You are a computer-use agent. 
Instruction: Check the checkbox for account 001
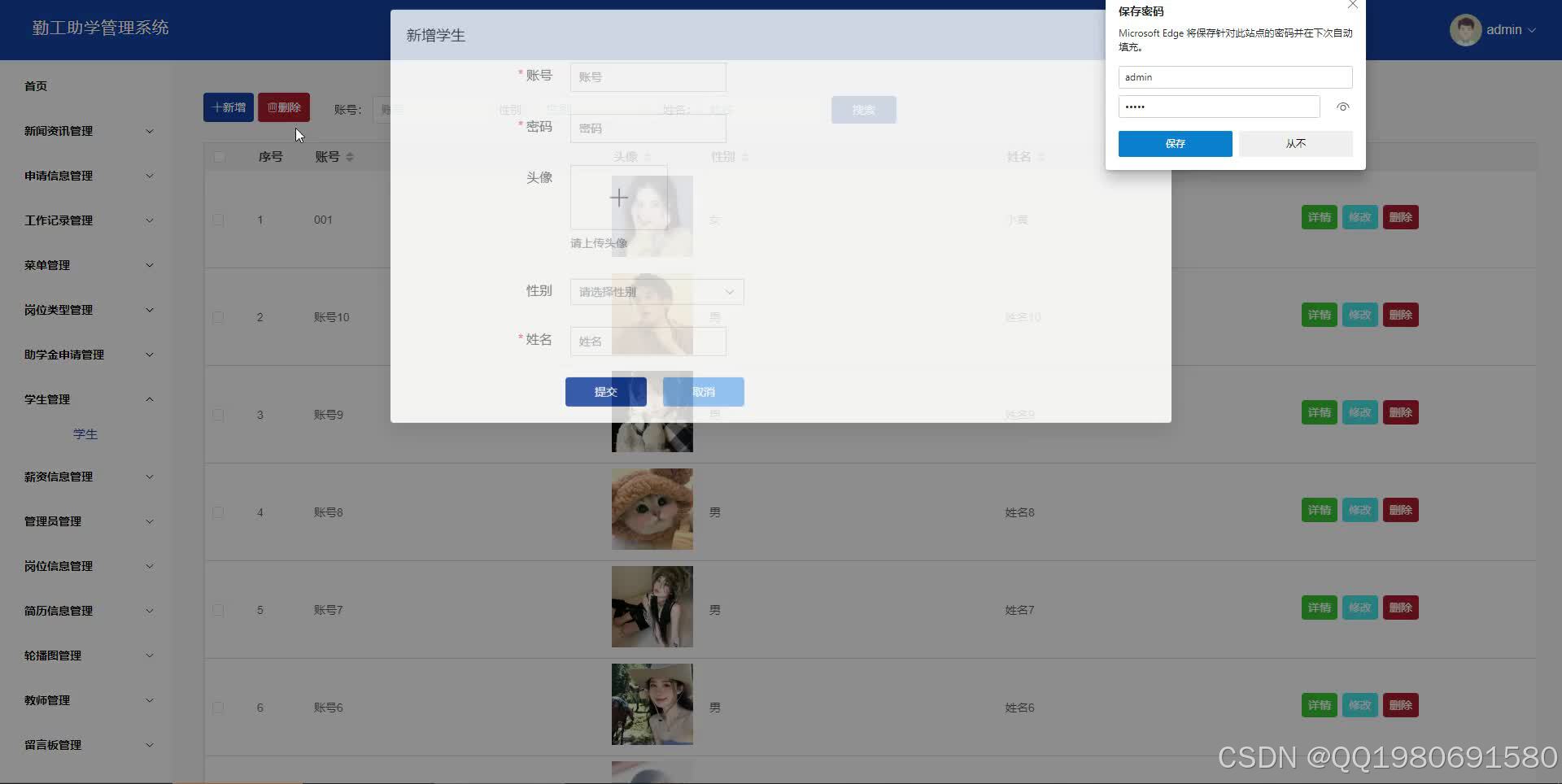218,220
